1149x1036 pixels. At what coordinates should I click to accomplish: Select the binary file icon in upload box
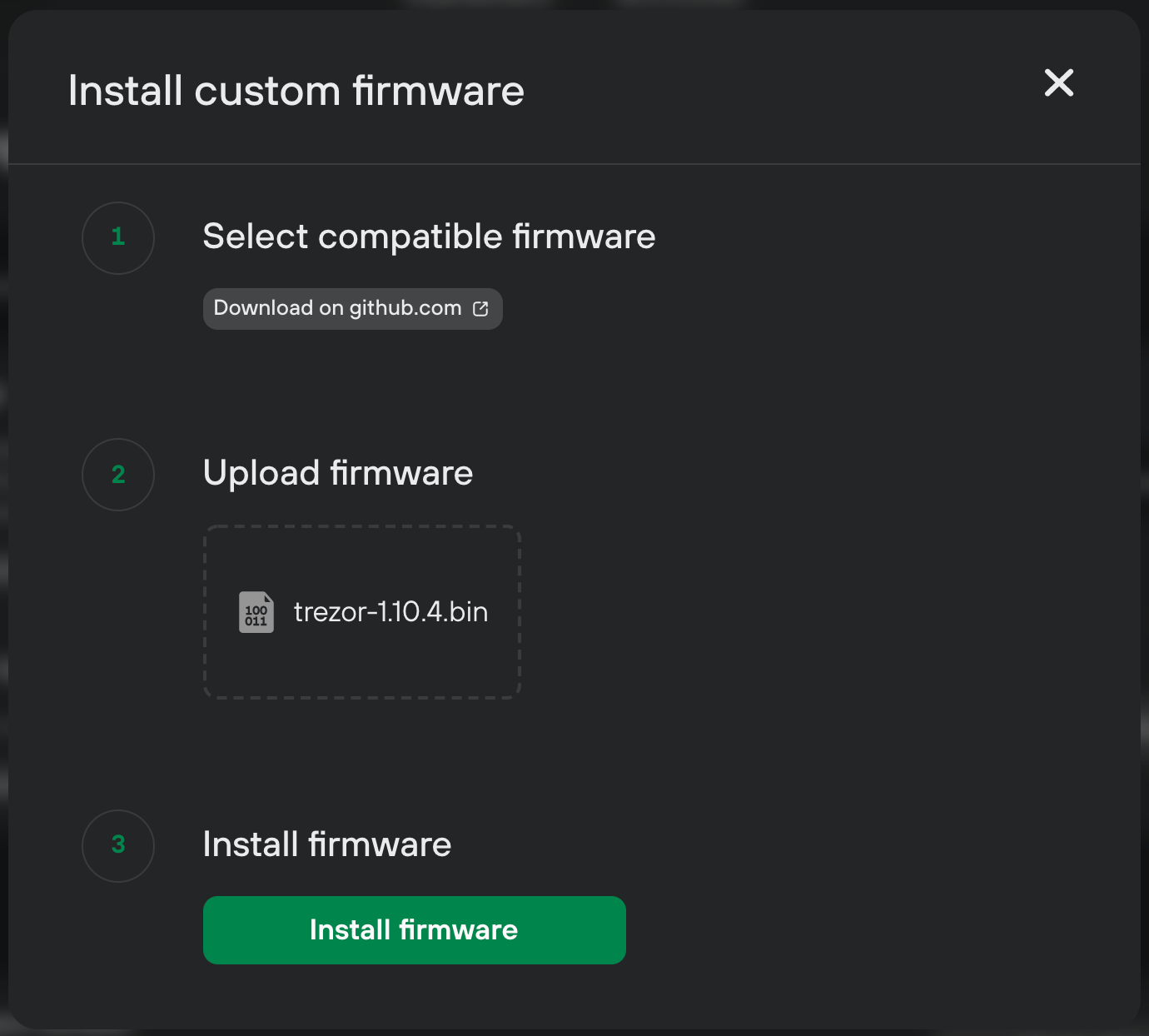tap(256, 612)
